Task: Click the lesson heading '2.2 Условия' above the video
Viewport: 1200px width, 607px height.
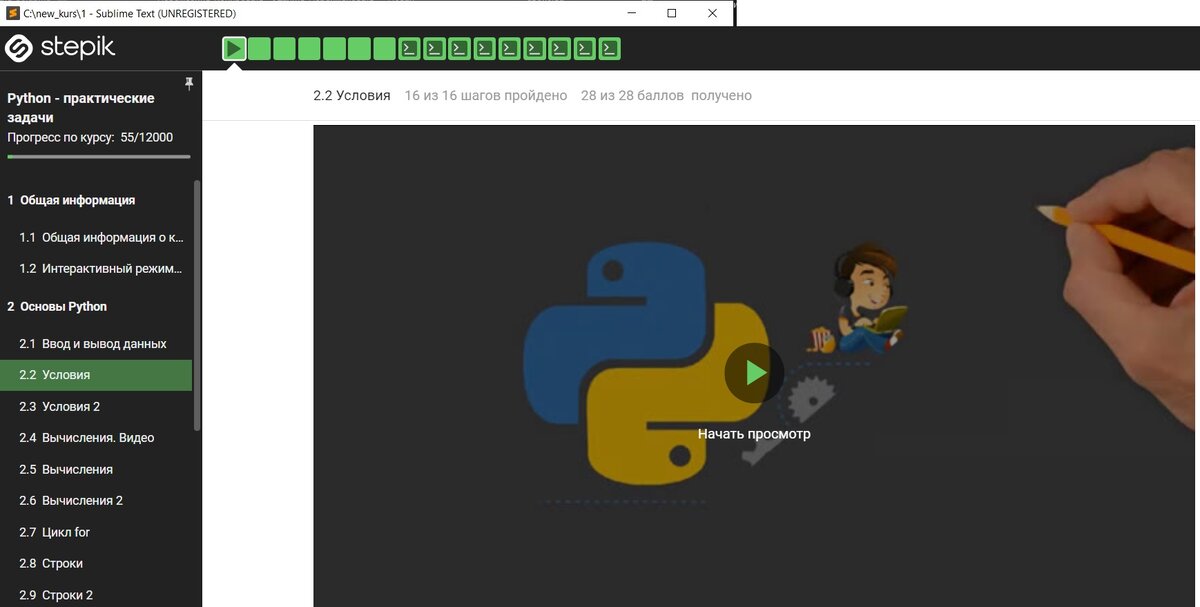Action: [x=352, y=96]
